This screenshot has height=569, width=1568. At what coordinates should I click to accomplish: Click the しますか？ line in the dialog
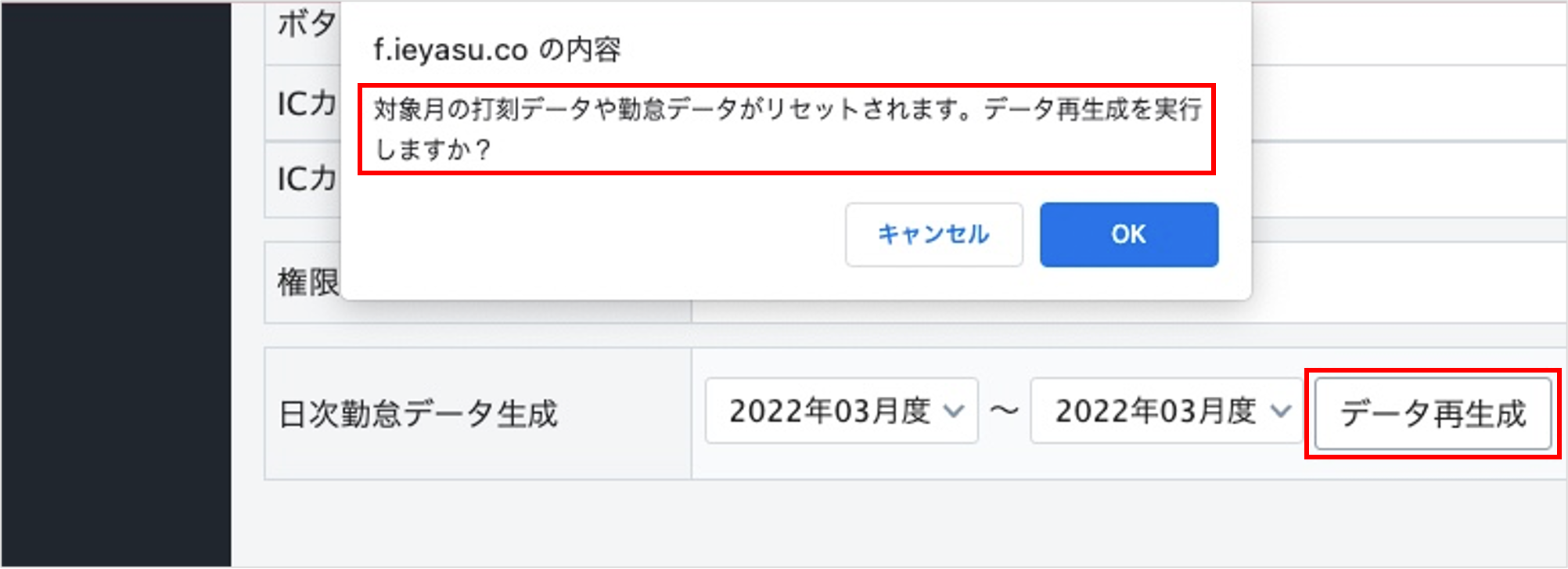pos(433,149)
